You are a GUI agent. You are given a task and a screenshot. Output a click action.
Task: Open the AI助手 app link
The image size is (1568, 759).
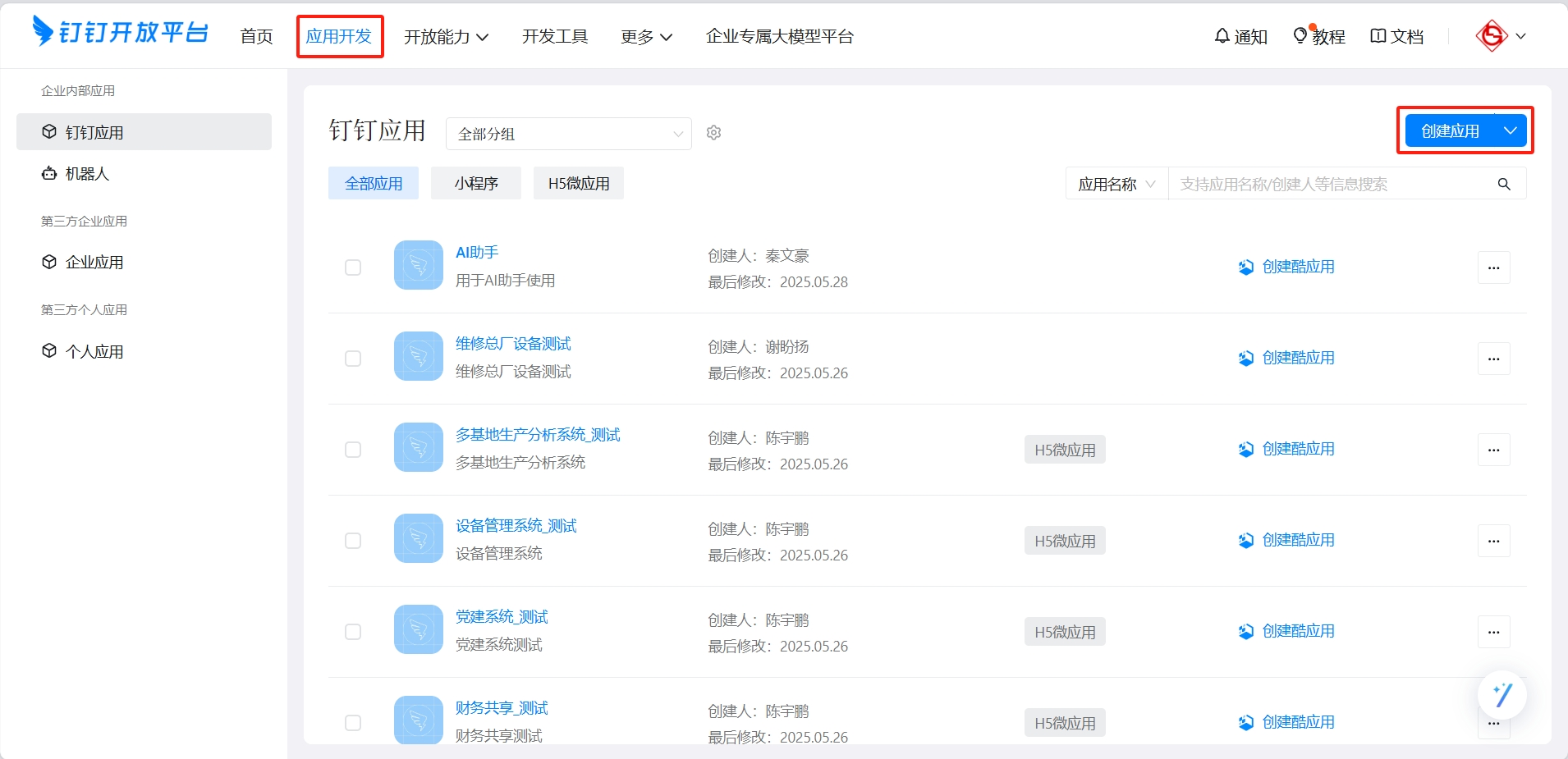tap(477, 253)
